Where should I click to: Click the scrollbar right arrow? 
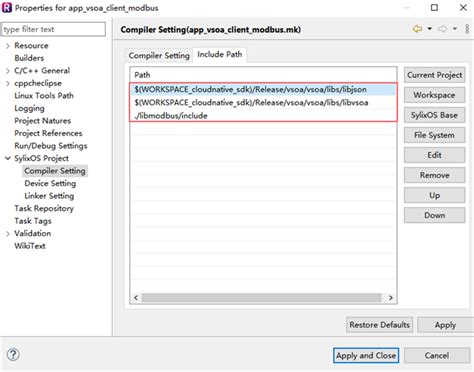tap(391, 297)
